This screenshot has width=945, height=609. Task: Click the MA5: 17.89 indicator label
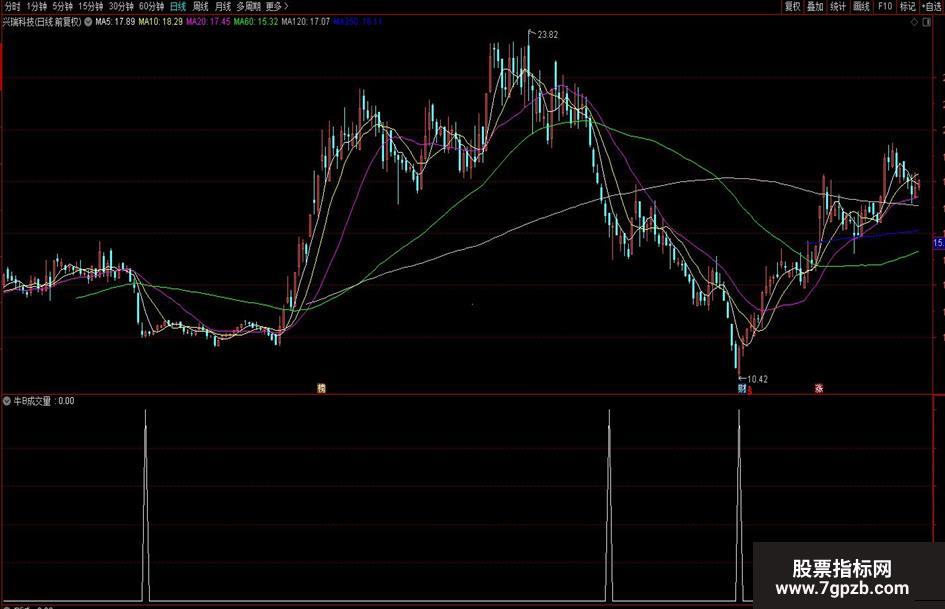click(x=115, y=22)
